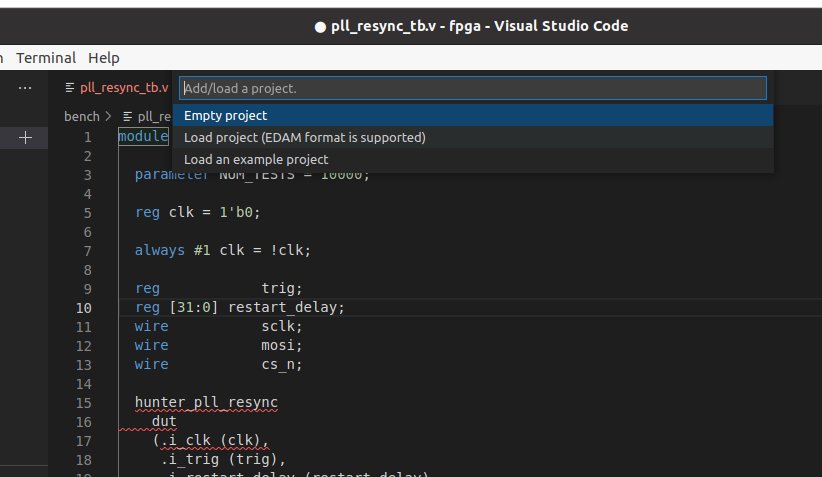822x477 pixels.
Task: Click .i_clk (clk), on line 17
Action: pyautogui.click(x=214, y=440)
